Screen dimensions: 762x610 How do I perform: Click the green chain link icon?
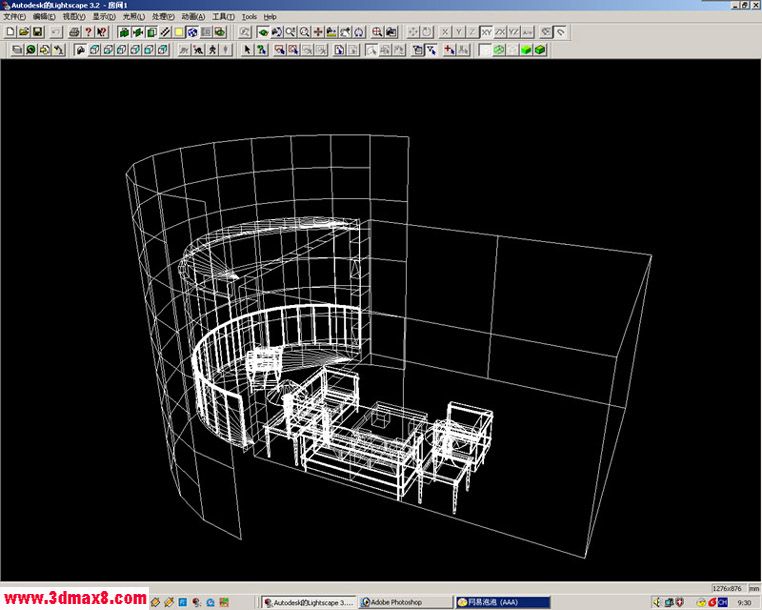(x=499, y=50)
